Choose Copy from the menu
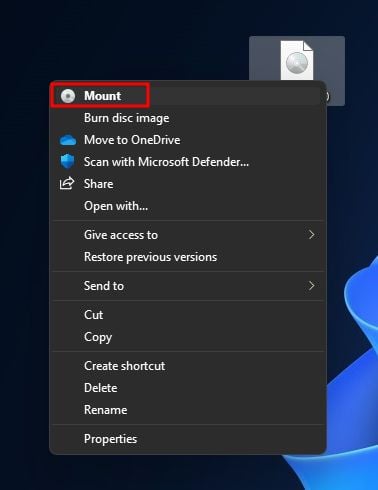Viewport: 378px width, 490px height. [x=188, y=337]
